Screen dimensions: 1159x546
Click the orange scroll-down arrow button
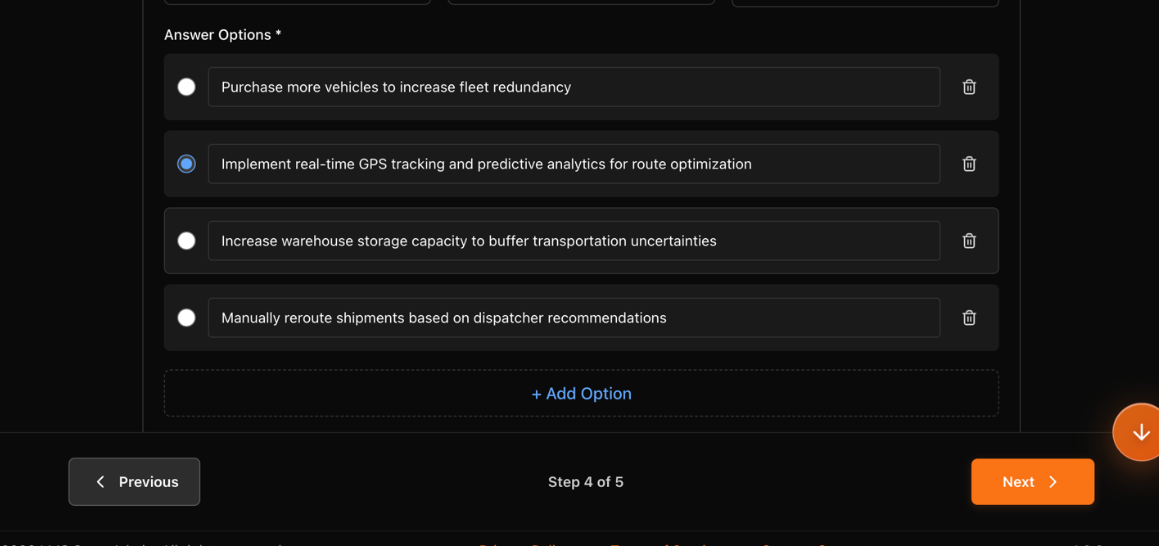pyautogui.click(x=1140, y=432)
